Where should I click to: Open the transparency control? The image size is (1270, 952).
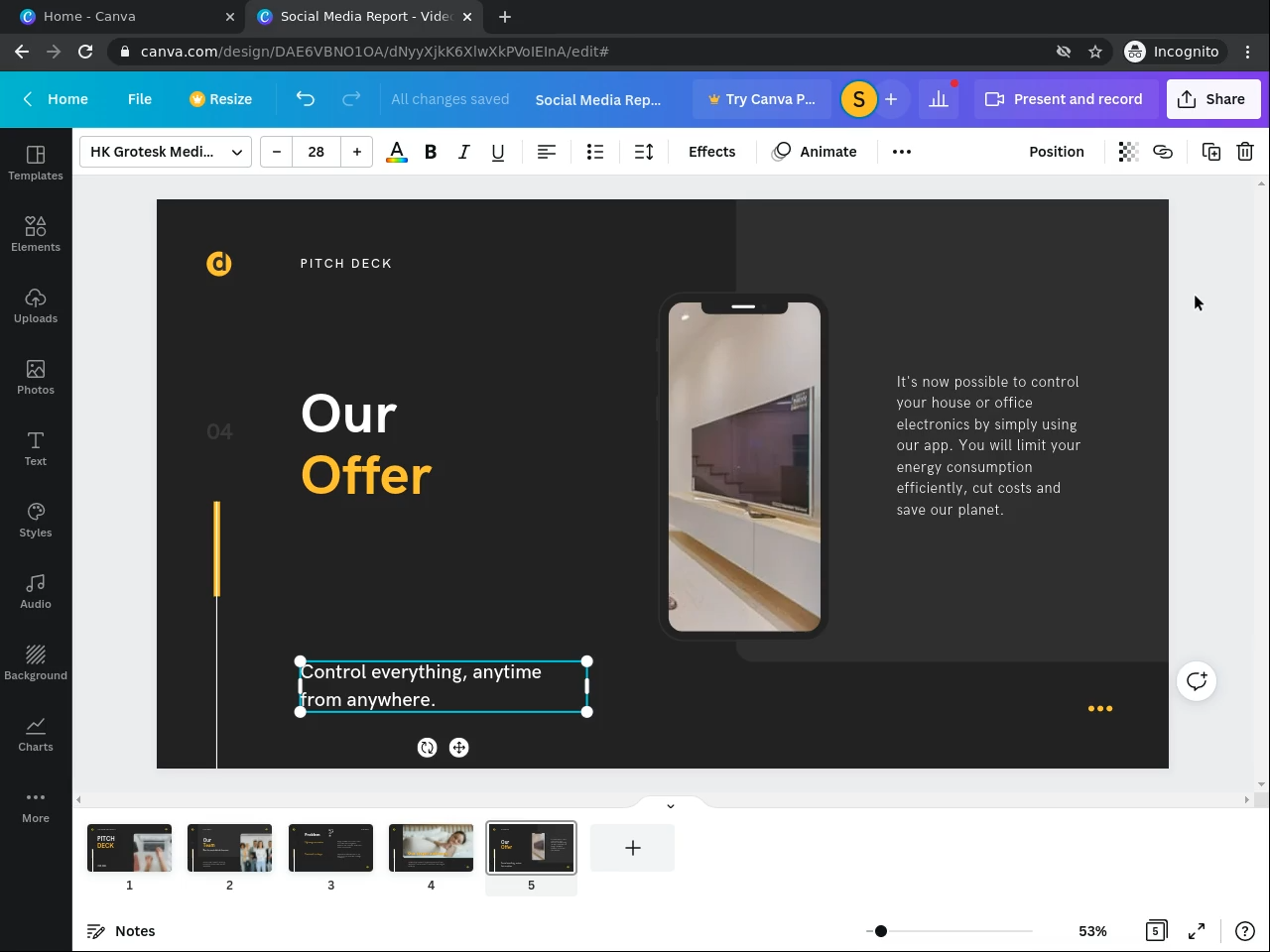coord(1128,152)
